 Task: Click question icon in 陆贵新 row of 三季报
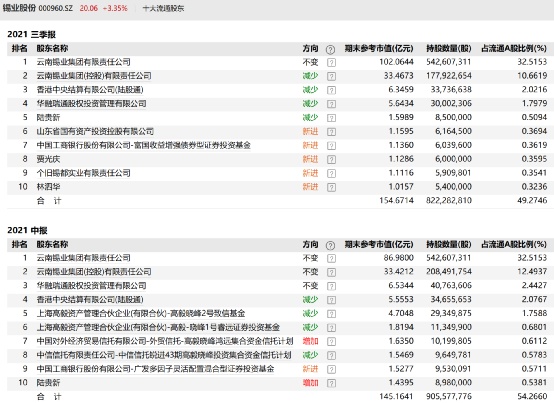[331, 118]
